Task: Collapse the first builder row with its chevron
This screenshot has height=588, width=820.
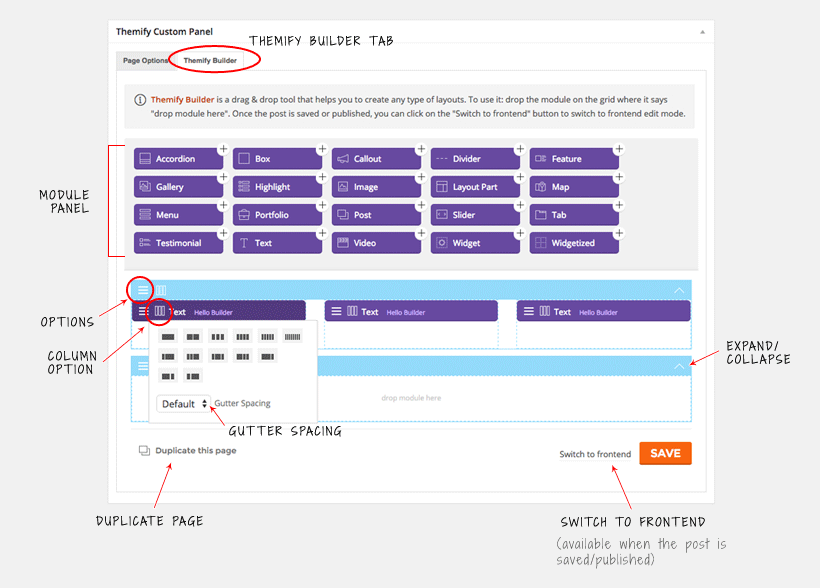Action: tap(679, 290)
